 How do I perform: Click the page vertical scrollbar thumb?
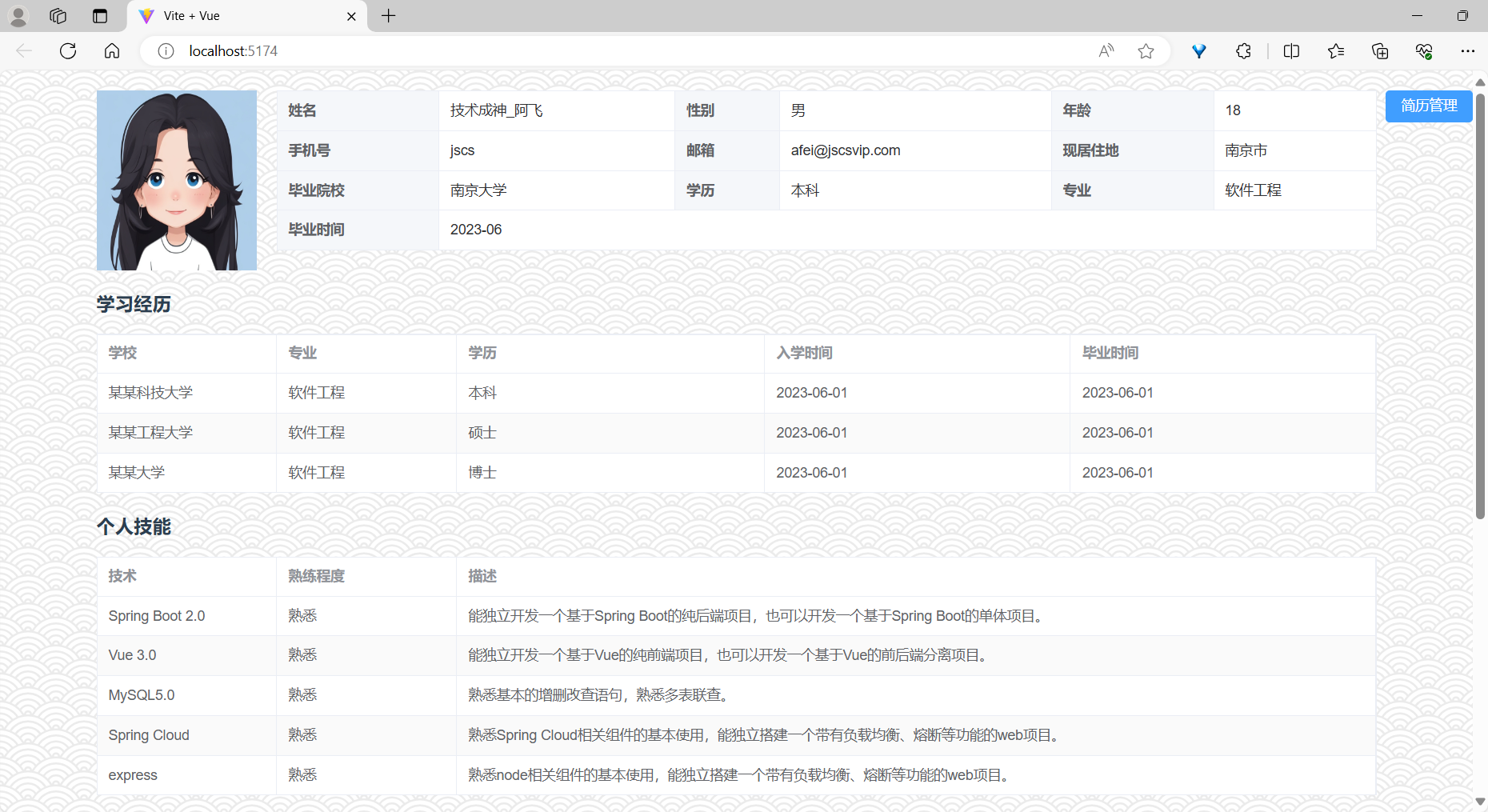(1480, 306)
